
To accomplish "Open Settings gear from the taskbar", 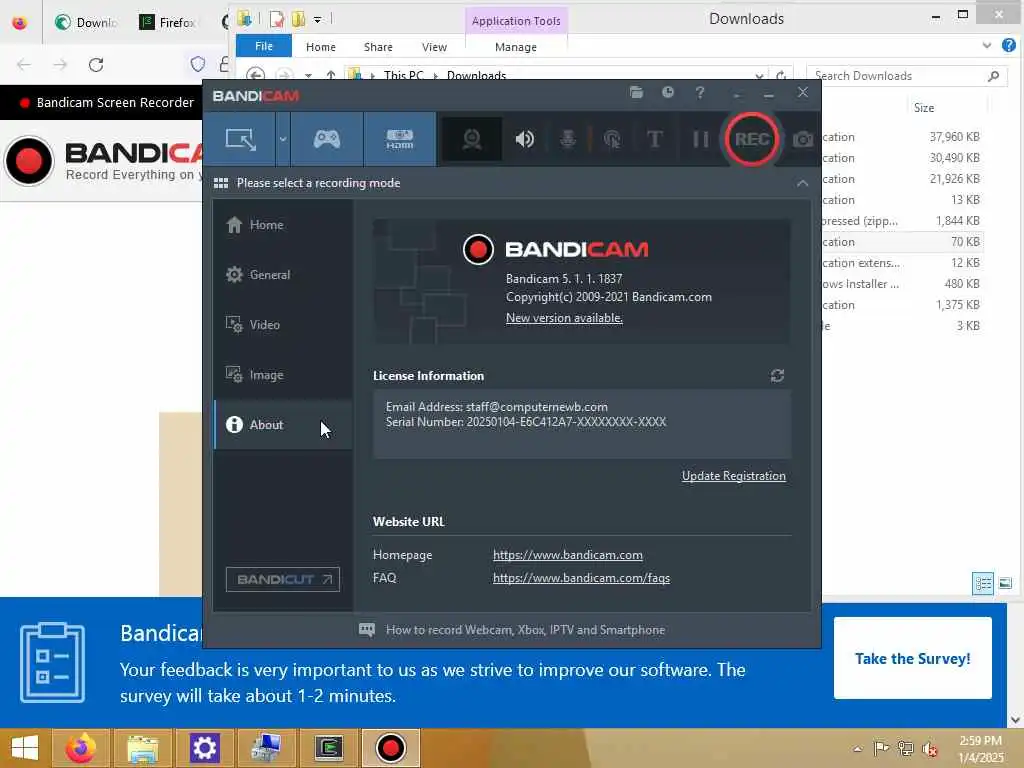I will [x=204, y=748].
